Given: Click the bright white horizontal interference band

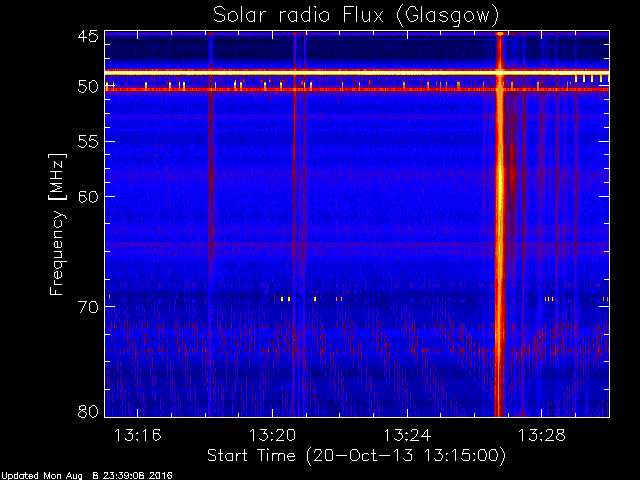Looking at the screenshot, I should (357, 73).
